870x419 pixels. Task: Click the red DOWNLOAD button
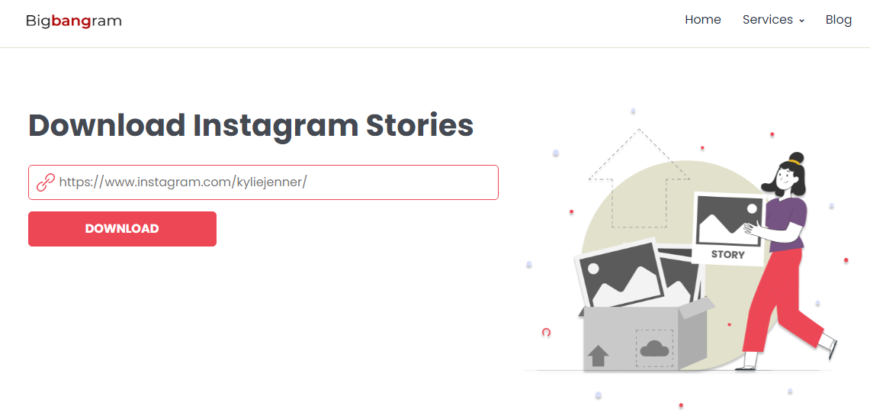pos(122,229)
